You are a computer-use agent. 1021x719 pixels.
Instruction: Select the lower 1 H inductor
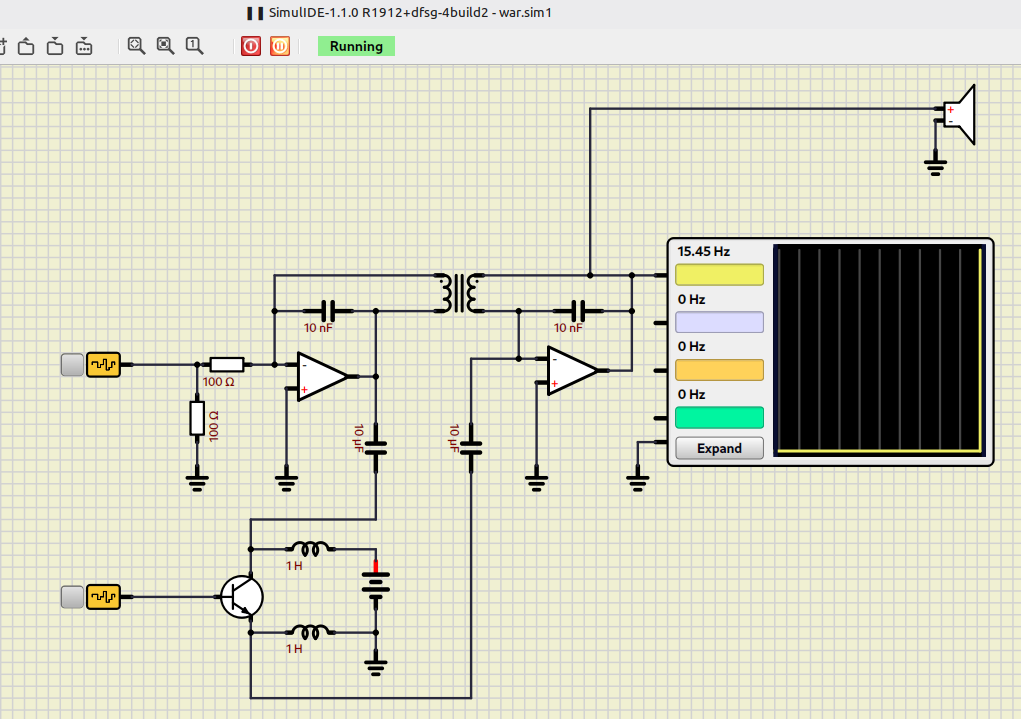(311, 632)
